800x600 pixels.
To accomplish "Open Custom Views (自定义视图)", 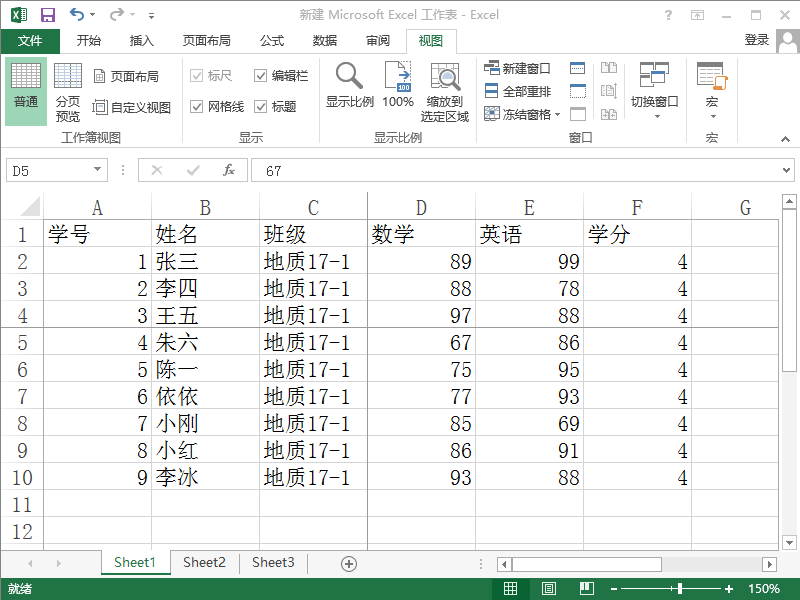I will point(131,107).
